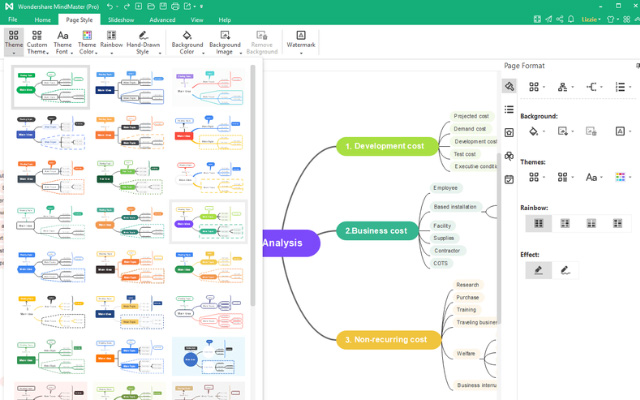The width and height of the screenshot is (640, 400).
Task: Select fourth Rainbow option in panel
Action: [618, 223]
